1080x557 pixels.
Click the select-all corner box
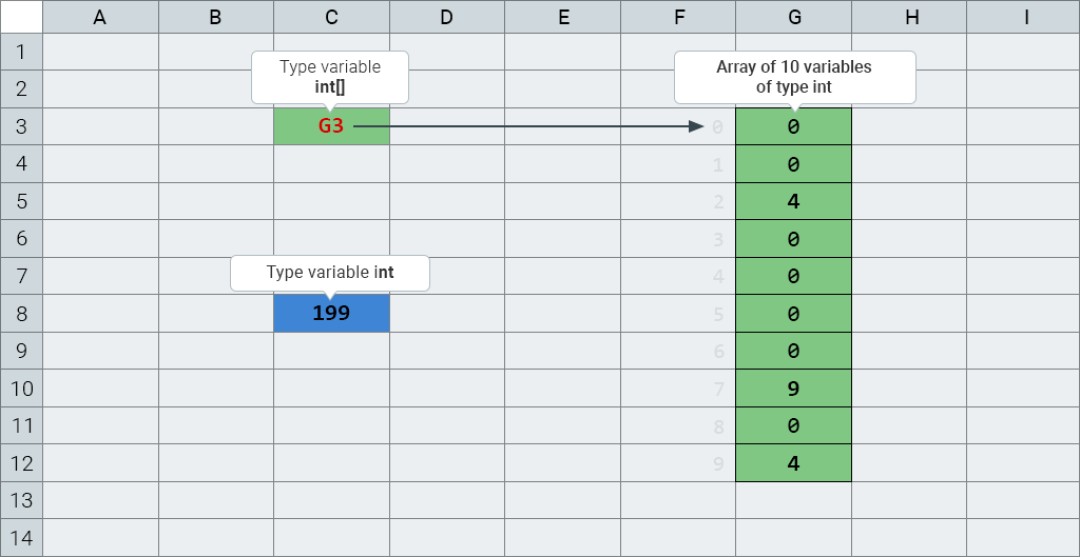pyautogui.click(x=21, y=17)
